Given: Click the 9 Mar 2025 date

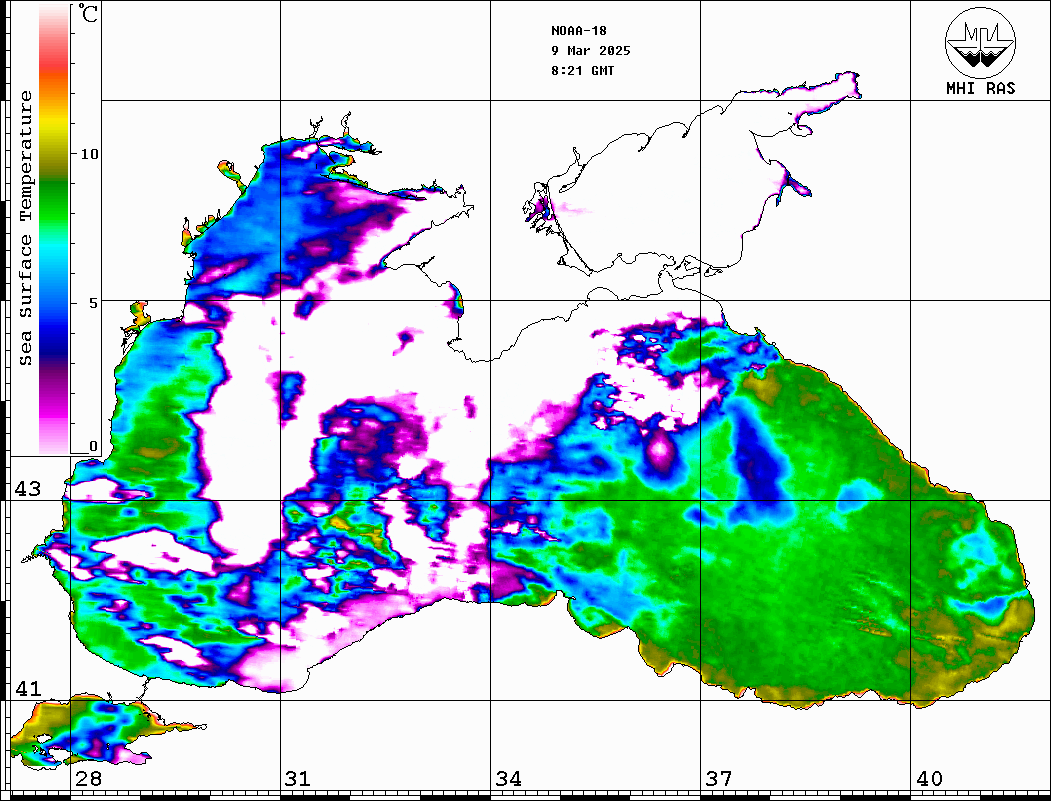Looking at the screenshot, I should pos(590,51).
